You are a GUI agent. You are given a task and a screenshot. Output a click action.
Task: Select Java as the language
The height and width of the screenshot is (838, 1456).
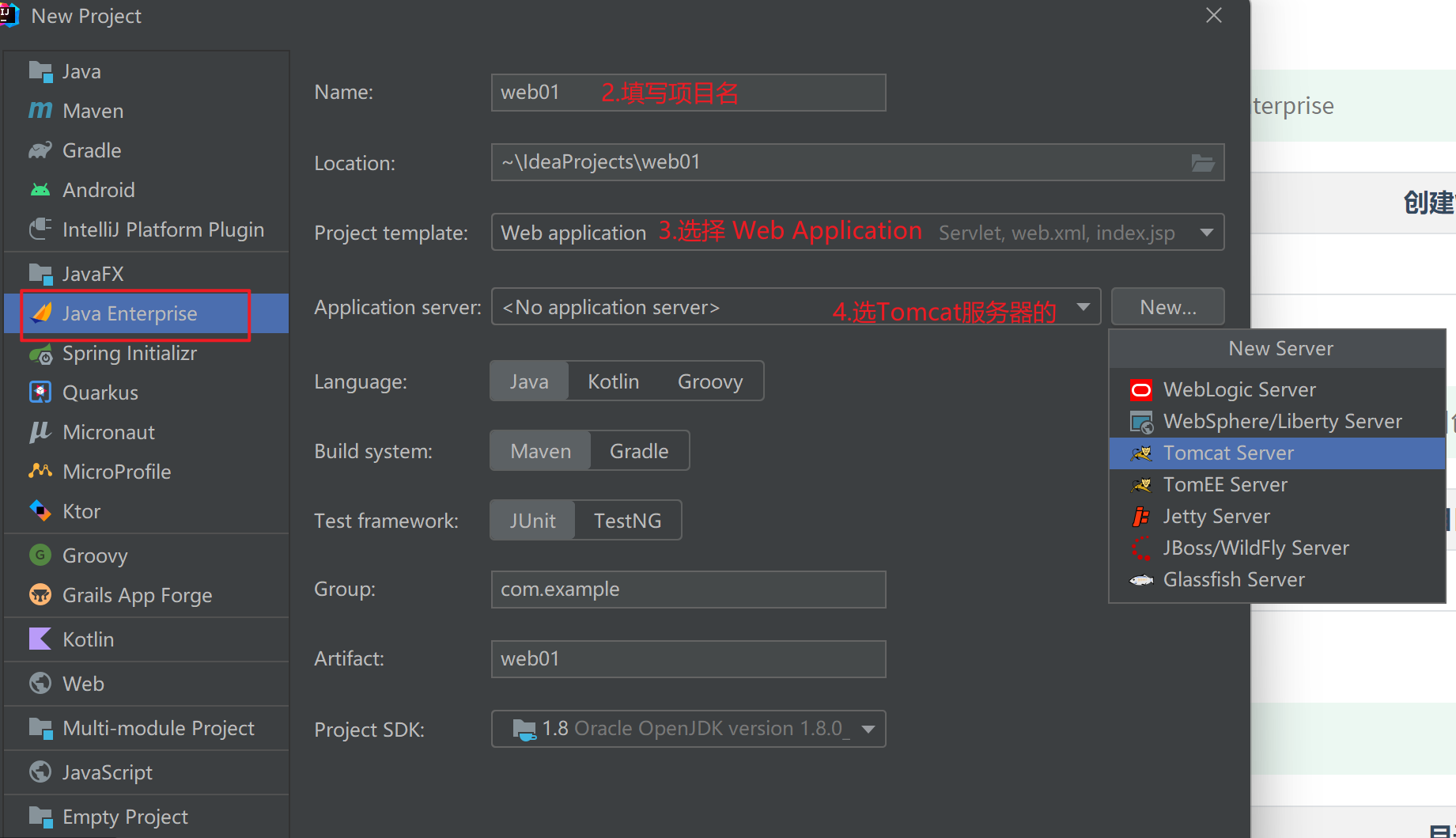pyautogui.click(x=529, y=381)
